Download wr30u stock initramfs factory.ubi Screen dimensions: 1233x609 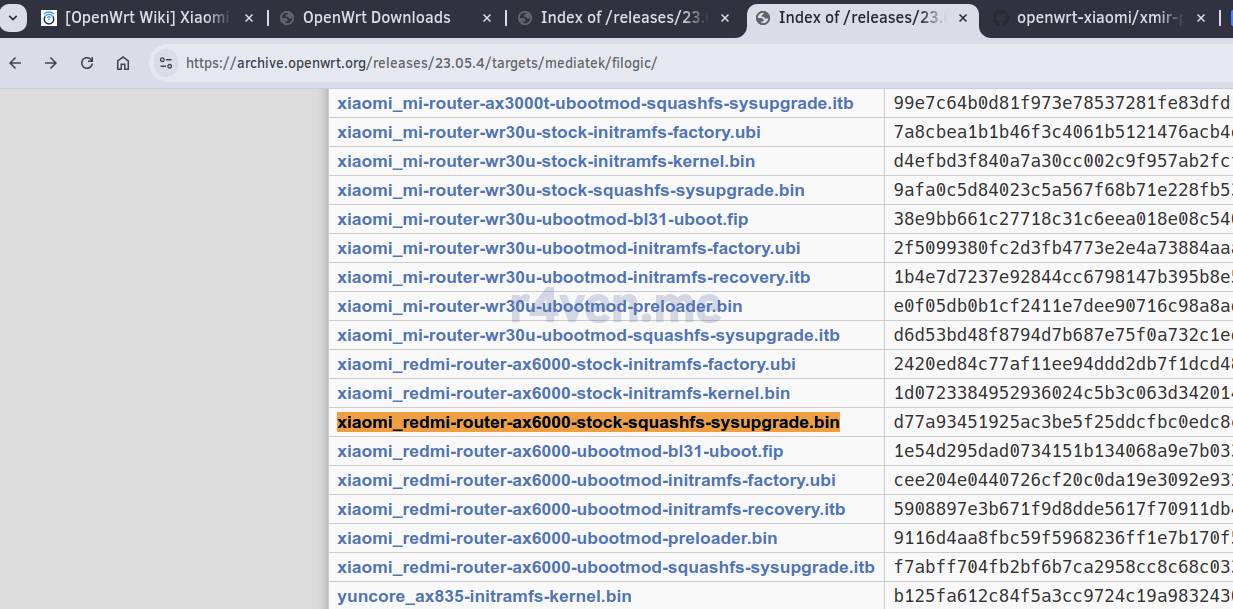pyautogui.click(x=548, y=132)
